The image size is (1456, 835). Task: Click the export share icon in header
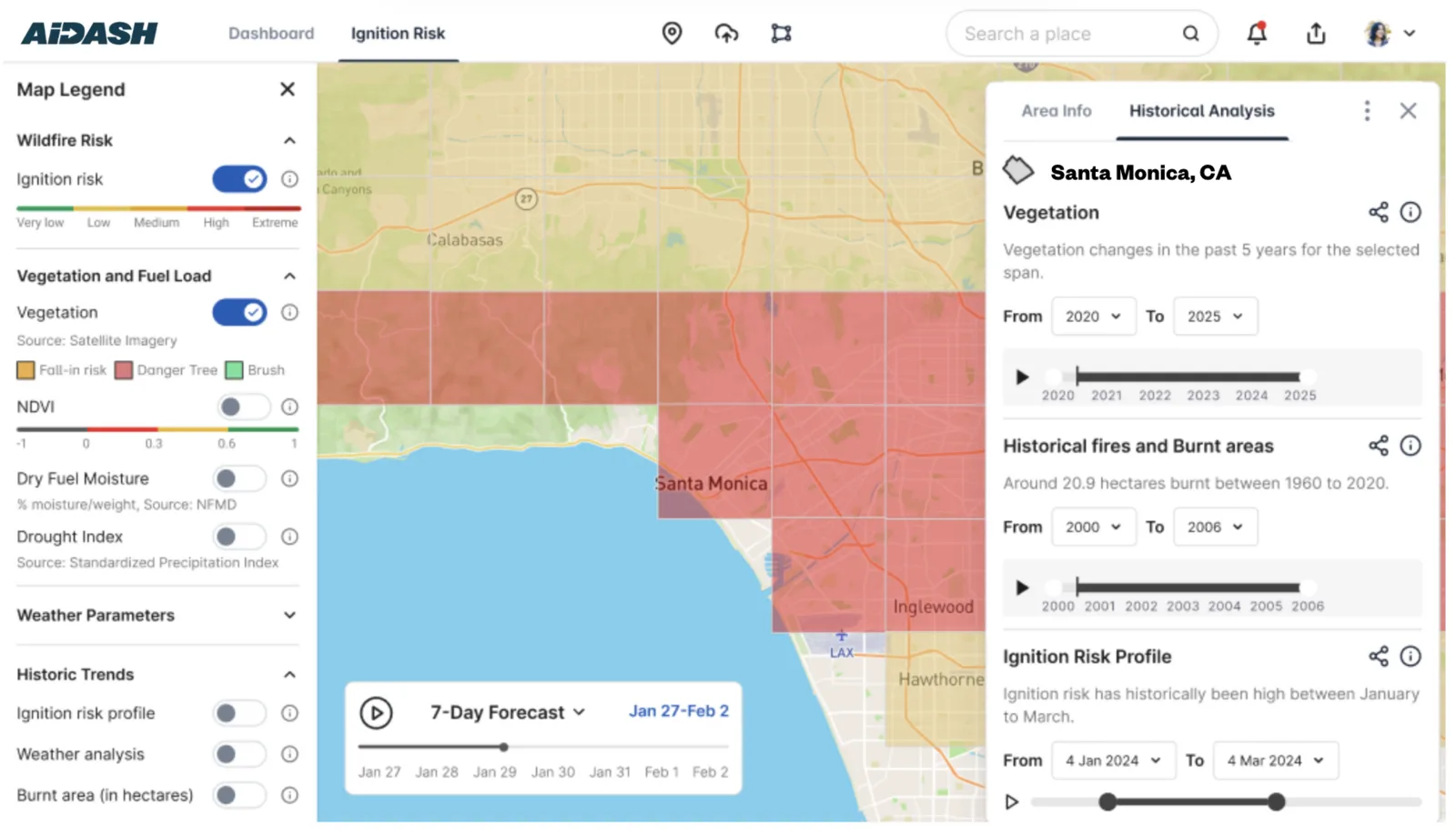(x=1316, y=34)
